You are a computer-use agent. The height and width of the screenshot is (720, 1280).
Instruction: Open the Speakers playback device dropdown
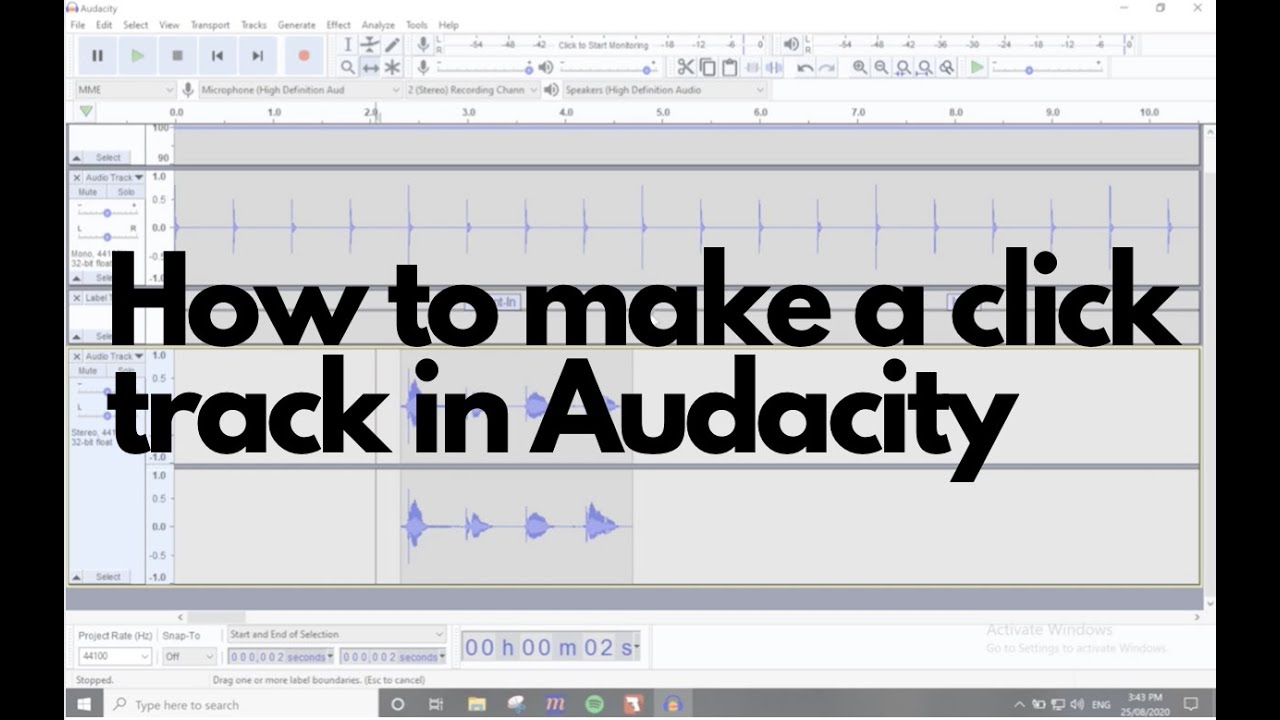664,90
